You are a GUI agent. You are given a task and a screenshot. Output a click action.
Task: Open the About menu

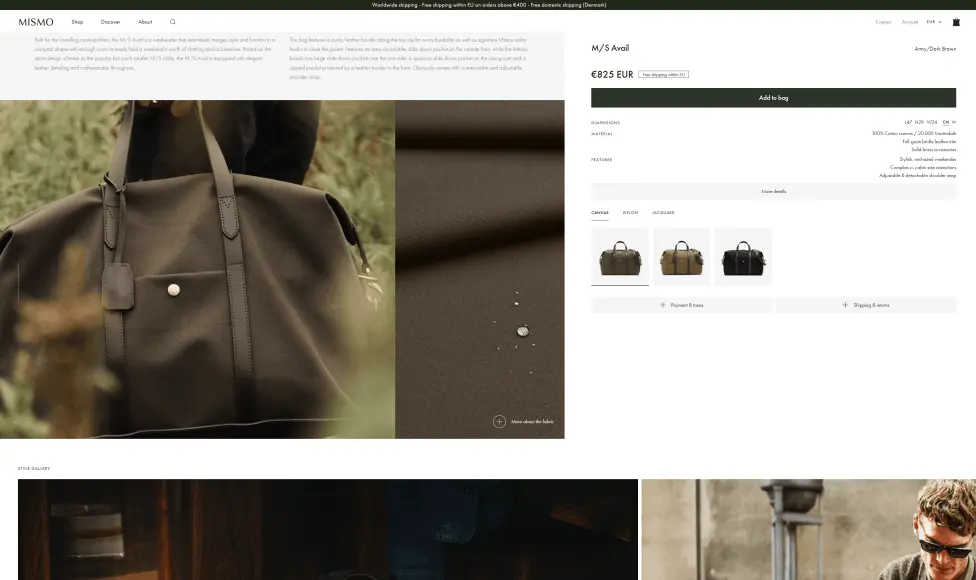tap(145, 22)
